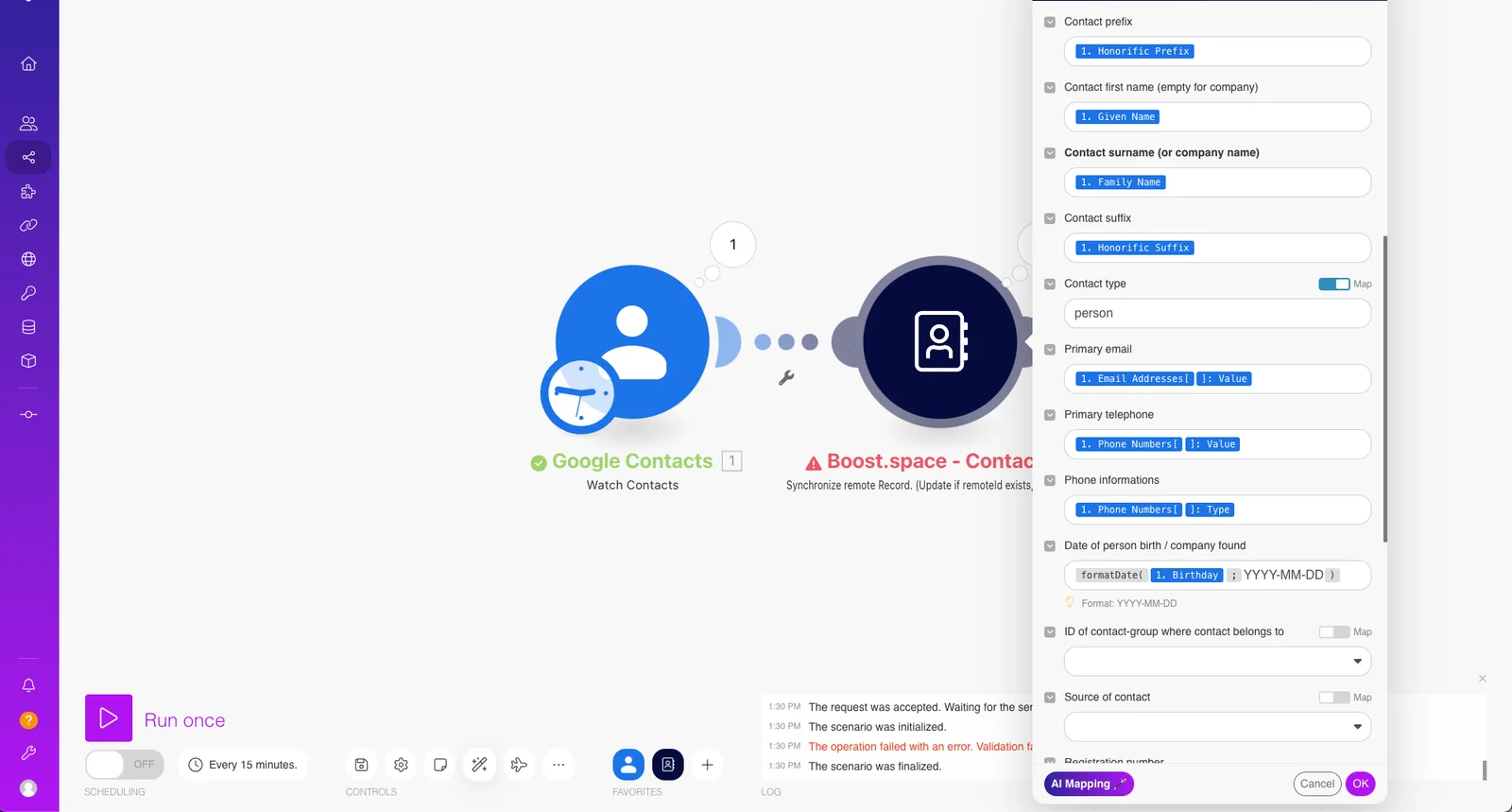Image resolution: width=1512 pixels, height=812 pixels.
Task: Click the Email Addresses mapped pill
Action: click(1134, 379)
